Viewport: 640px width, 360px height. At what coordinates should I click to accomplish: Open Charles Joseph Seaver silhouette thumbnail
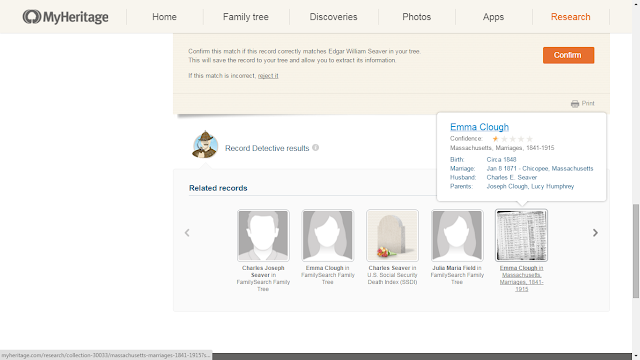263,236
